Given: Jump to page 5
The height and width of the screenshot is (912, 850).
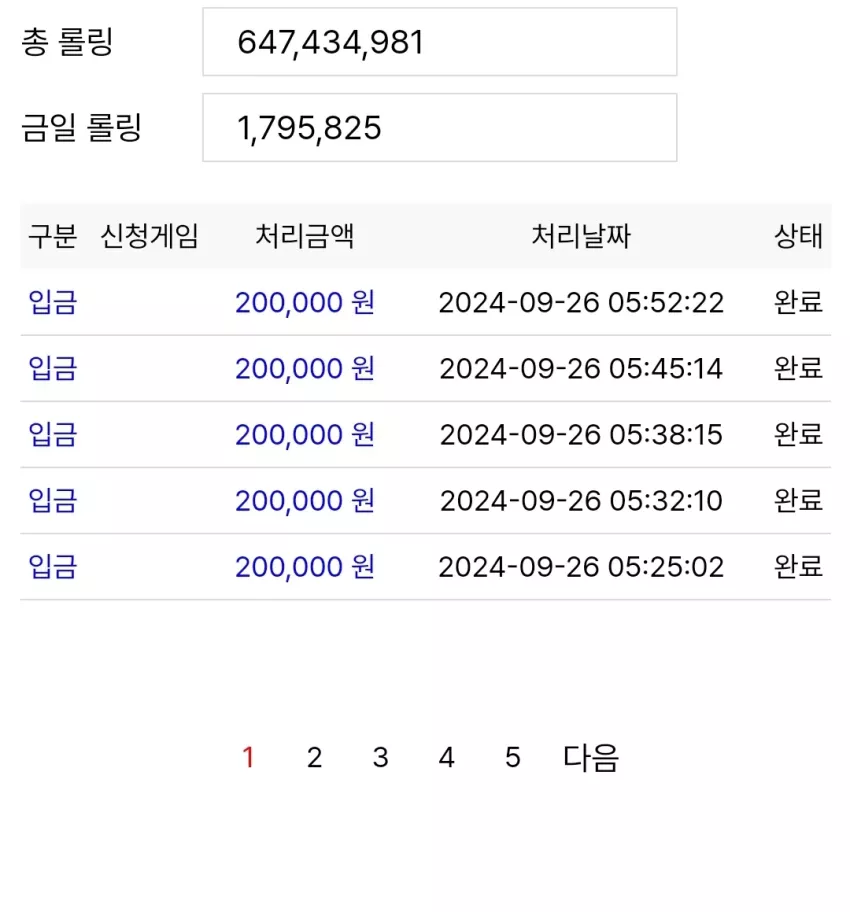Looking at the screenshot, I should (x=513, y=757).
